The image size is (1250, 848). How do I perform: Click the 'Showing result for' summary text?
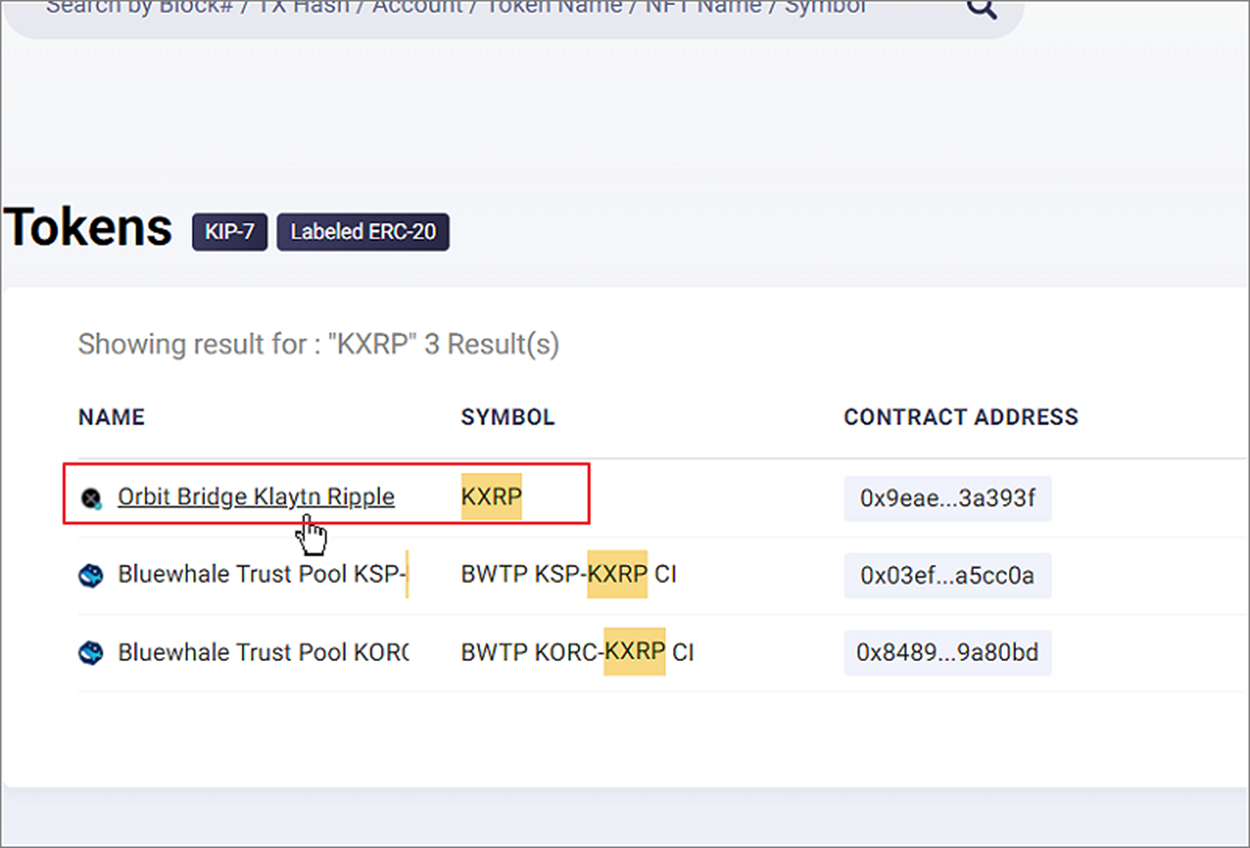[319, 345]
